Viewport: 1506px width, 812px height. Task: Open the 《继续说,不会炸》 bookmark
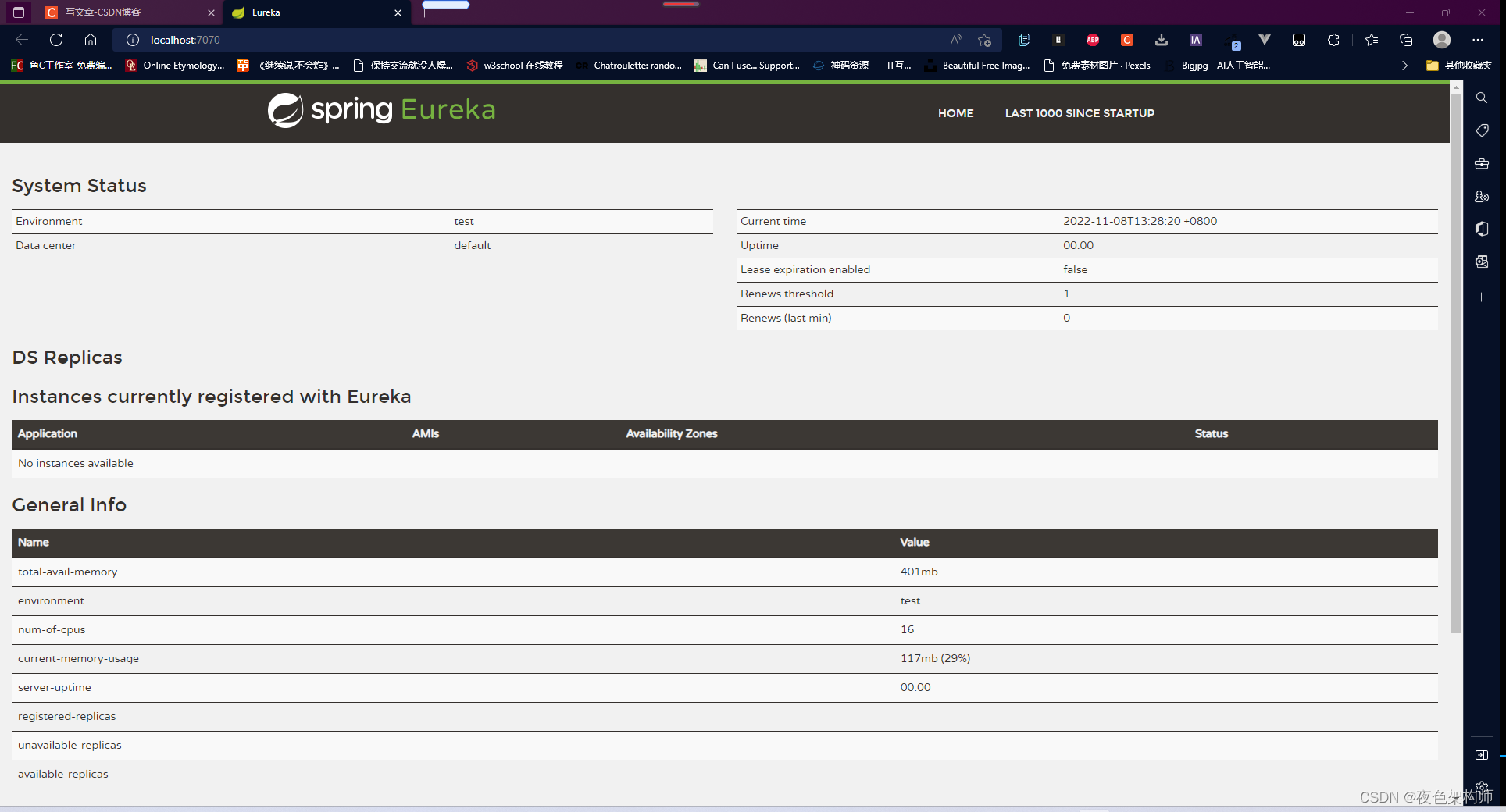click(288, 66)
